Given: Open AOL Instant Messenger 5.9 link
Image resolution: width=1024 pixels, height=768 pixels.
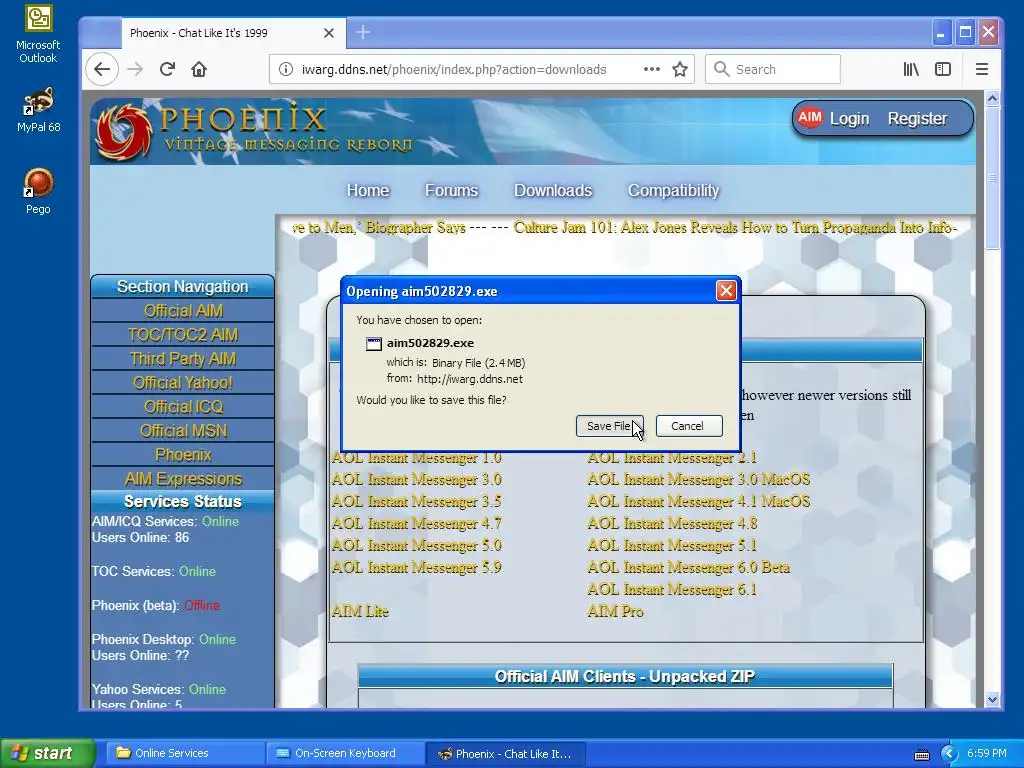Looking at the screenshot, I should [x=417, y=568].
